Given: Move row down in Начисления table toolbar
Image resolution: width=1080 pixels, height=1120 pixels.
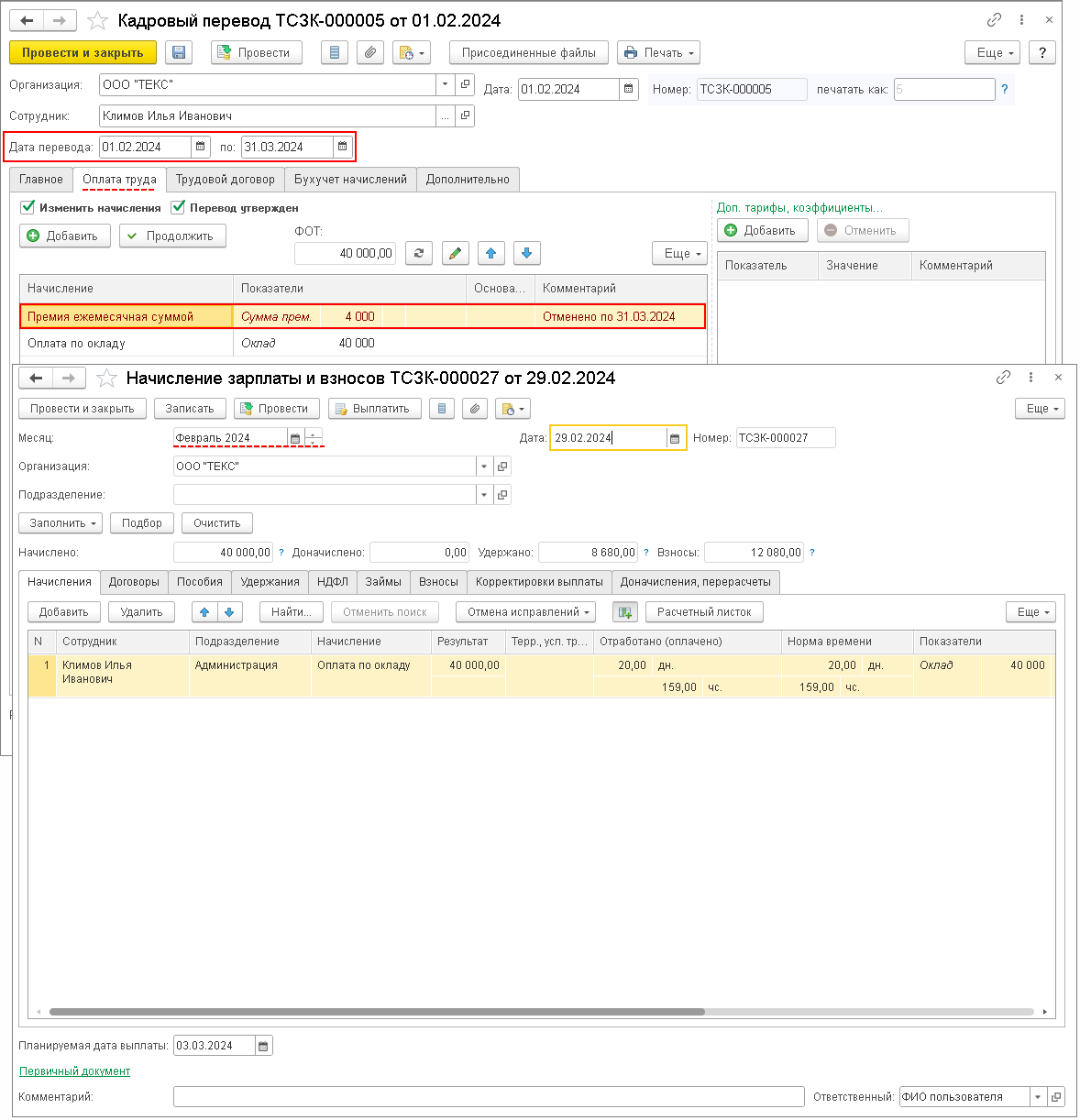Looking at the screenshot, I should [x=229, y=612].
